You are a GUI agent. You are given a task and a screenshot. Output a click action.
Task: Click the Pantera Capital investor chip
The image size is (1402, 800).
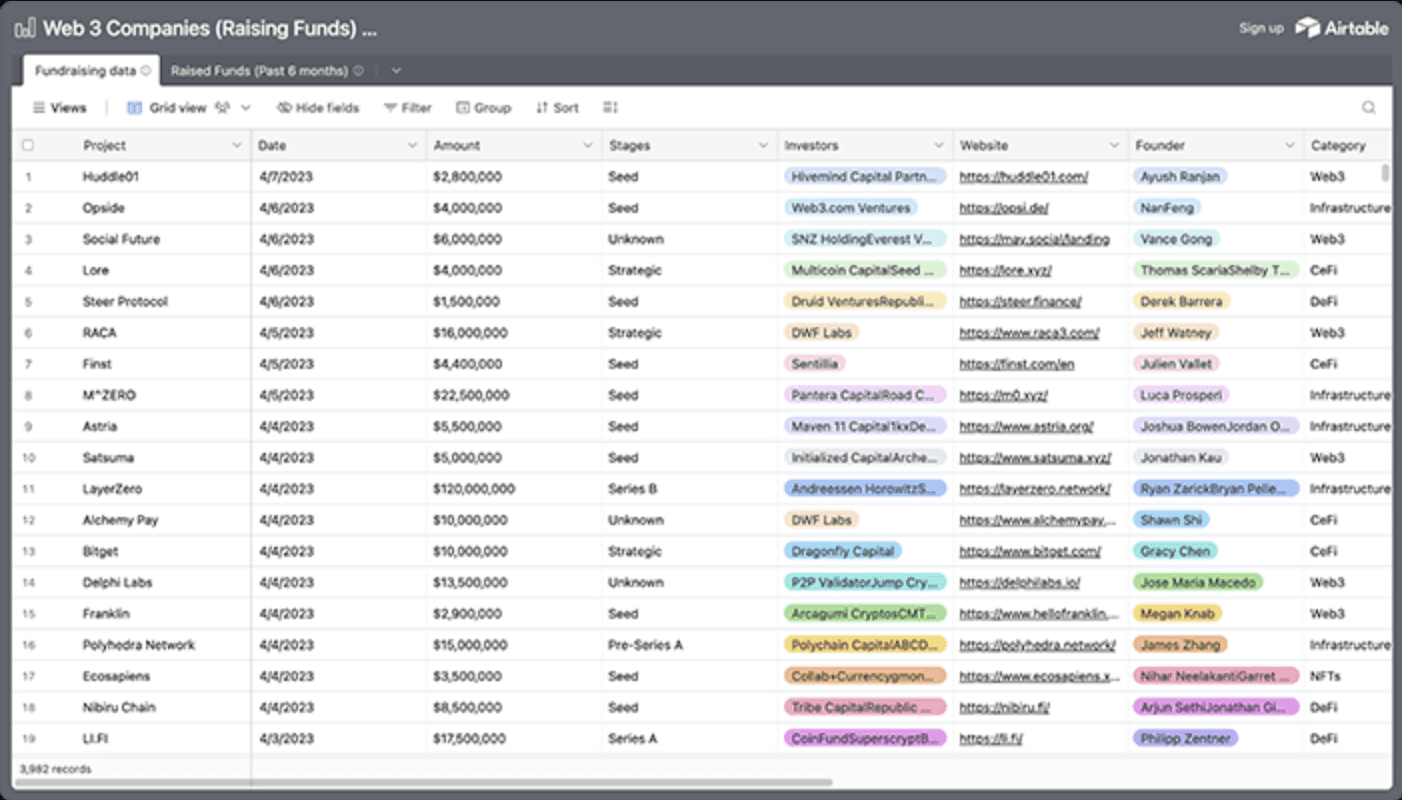(865, 395)
